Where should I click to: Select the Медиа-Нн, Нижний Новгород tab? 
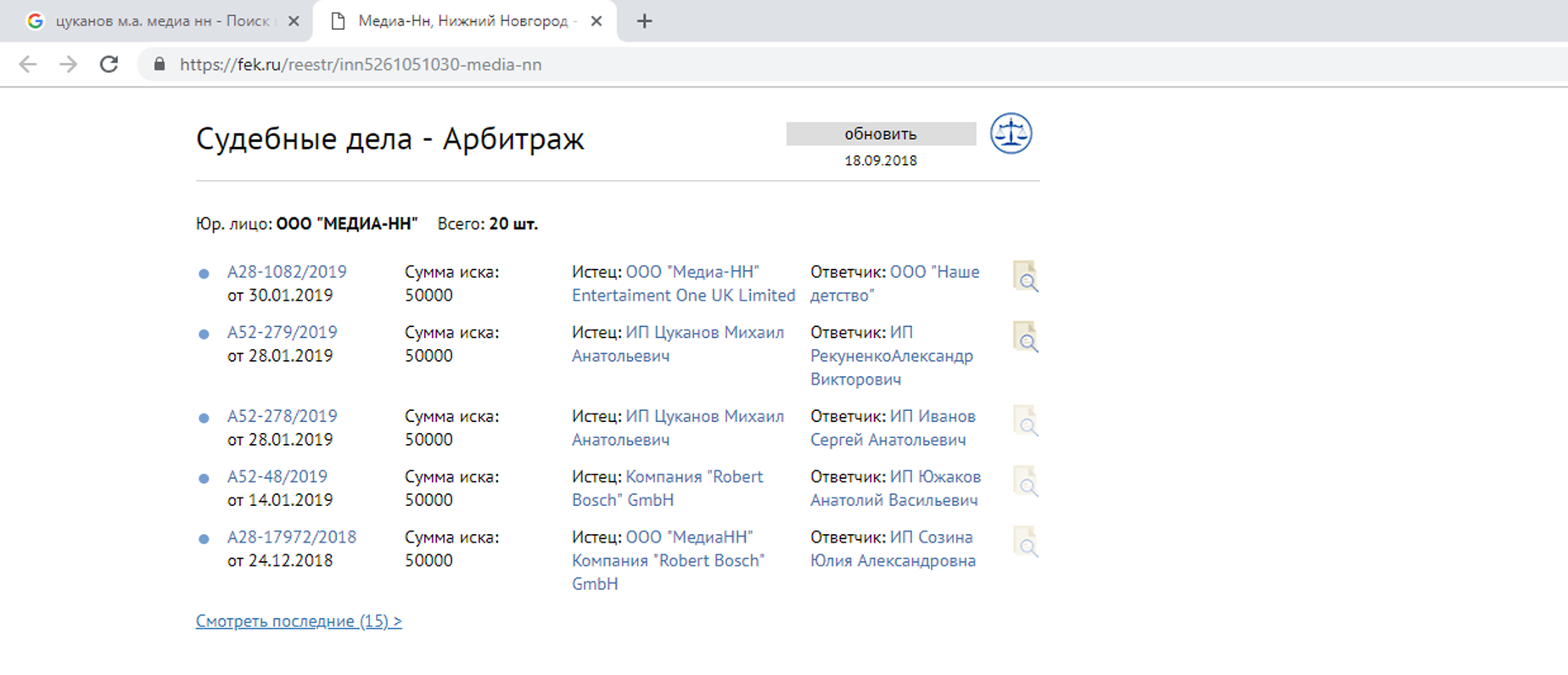[464, 21]
